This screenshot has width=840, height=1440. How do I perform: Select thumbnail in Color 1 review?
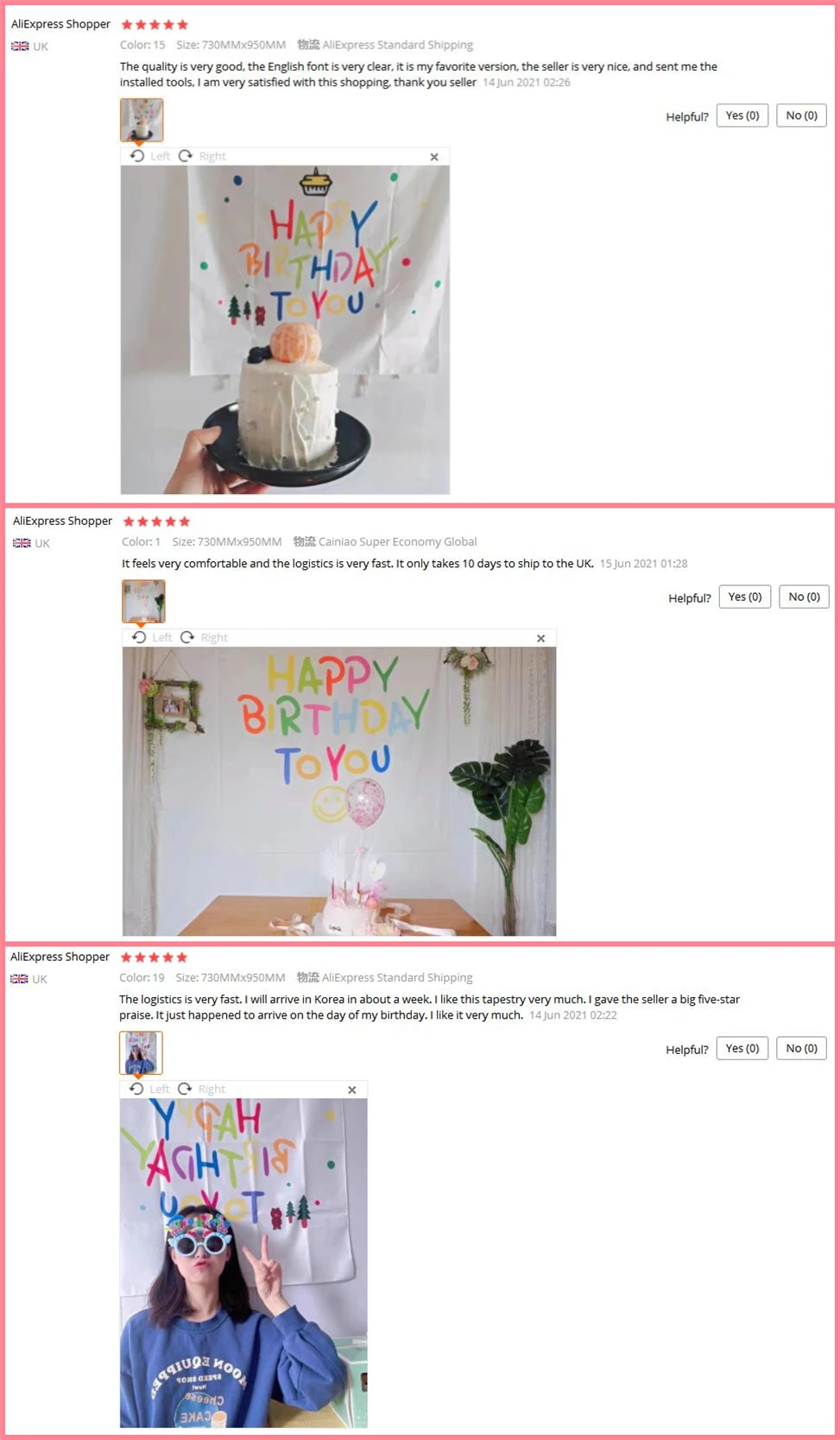143,601
